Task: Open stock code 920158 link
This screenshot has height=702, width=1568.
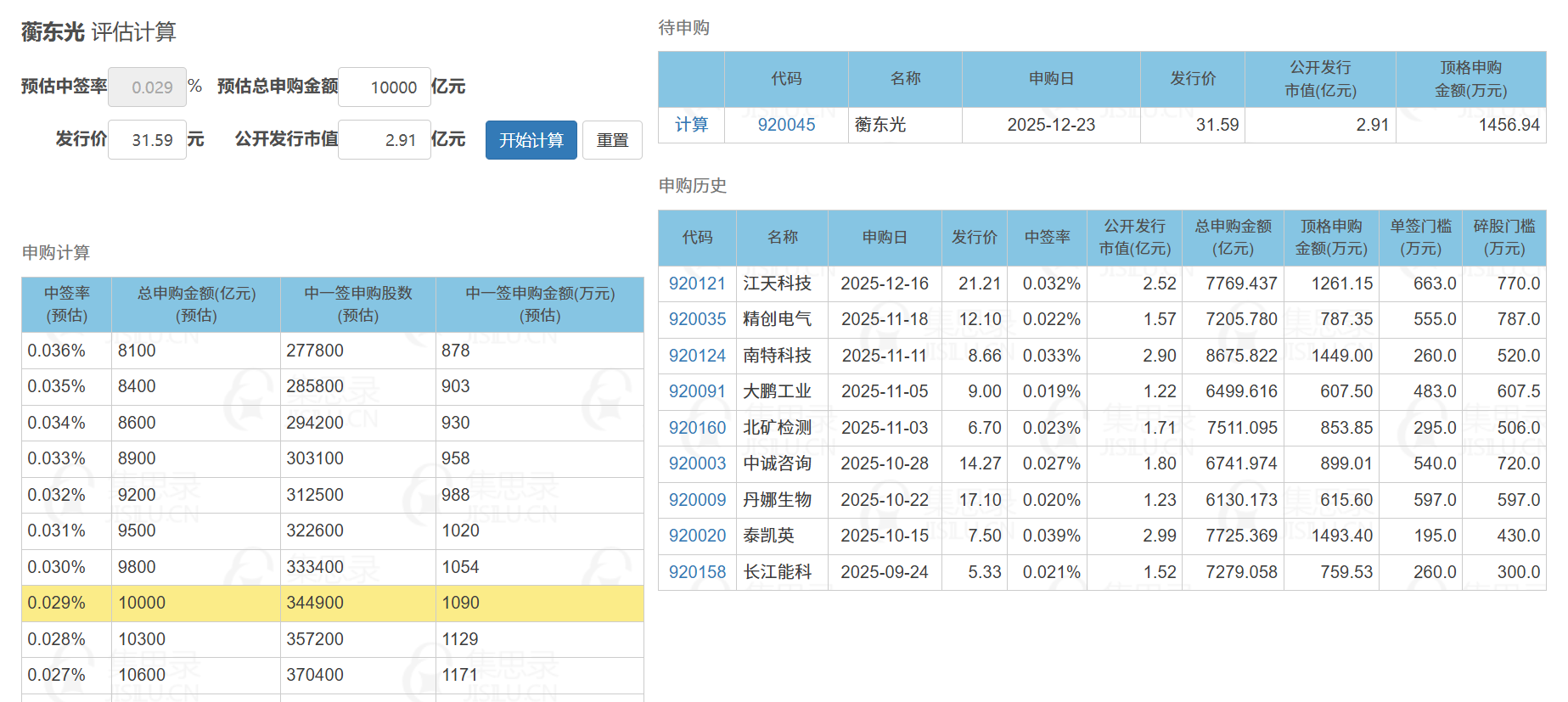Action: point(697,572)
